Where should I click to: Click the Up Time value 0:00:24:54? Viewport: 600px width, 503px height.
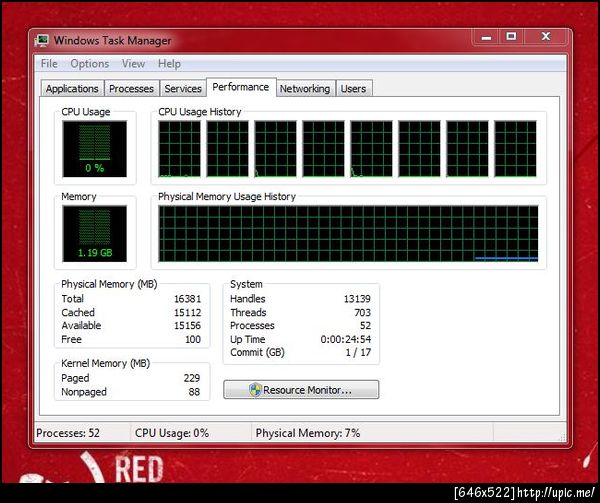pyautogui.click(x=346, y=339)
